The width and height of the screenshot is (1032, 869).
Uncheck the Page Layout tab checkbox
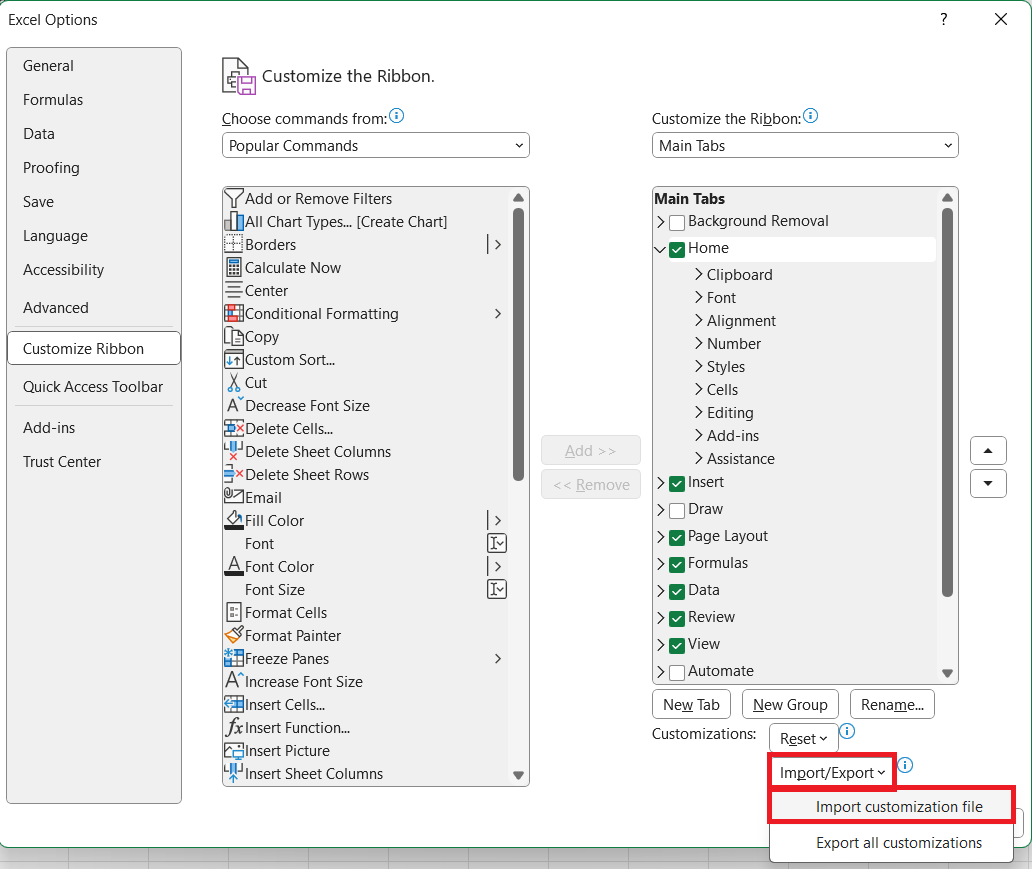(x=677, y=538)
